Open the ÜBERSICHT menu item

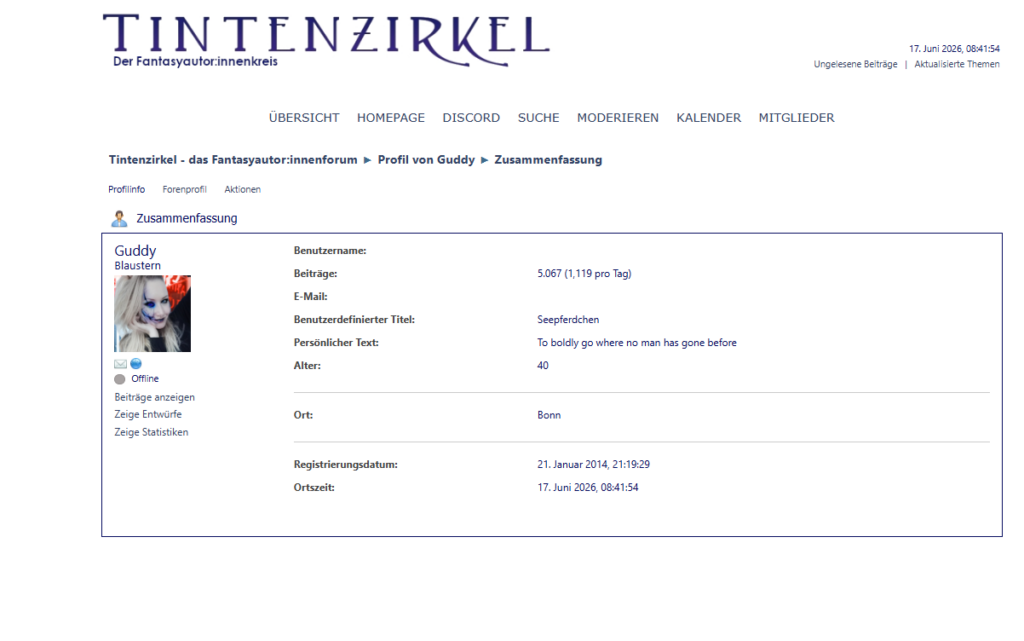tap(304, 117)
